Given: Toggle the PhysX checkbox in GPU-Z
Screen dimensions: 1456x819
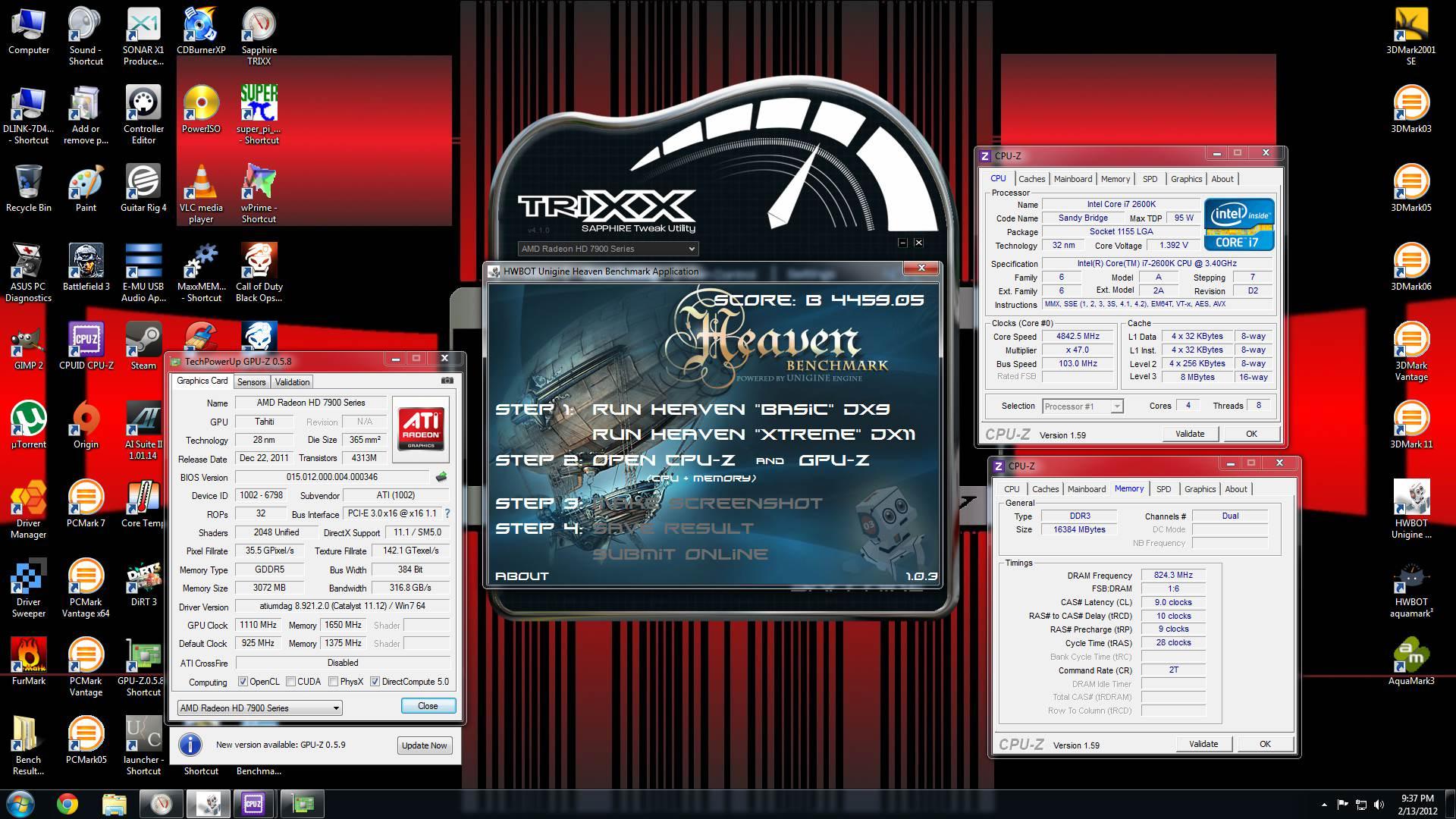Looking at the screenshot, I should coord(333,682).
